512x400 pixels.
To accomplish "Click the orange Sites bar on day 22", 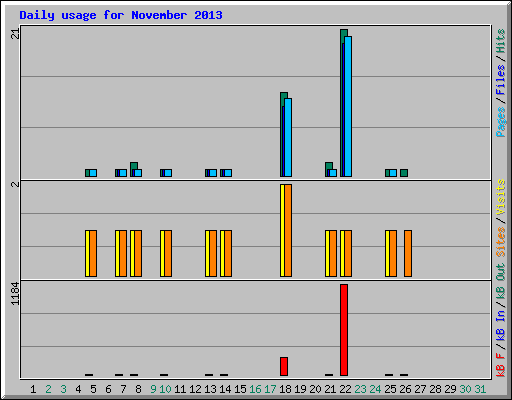I will tap(348, 253).
